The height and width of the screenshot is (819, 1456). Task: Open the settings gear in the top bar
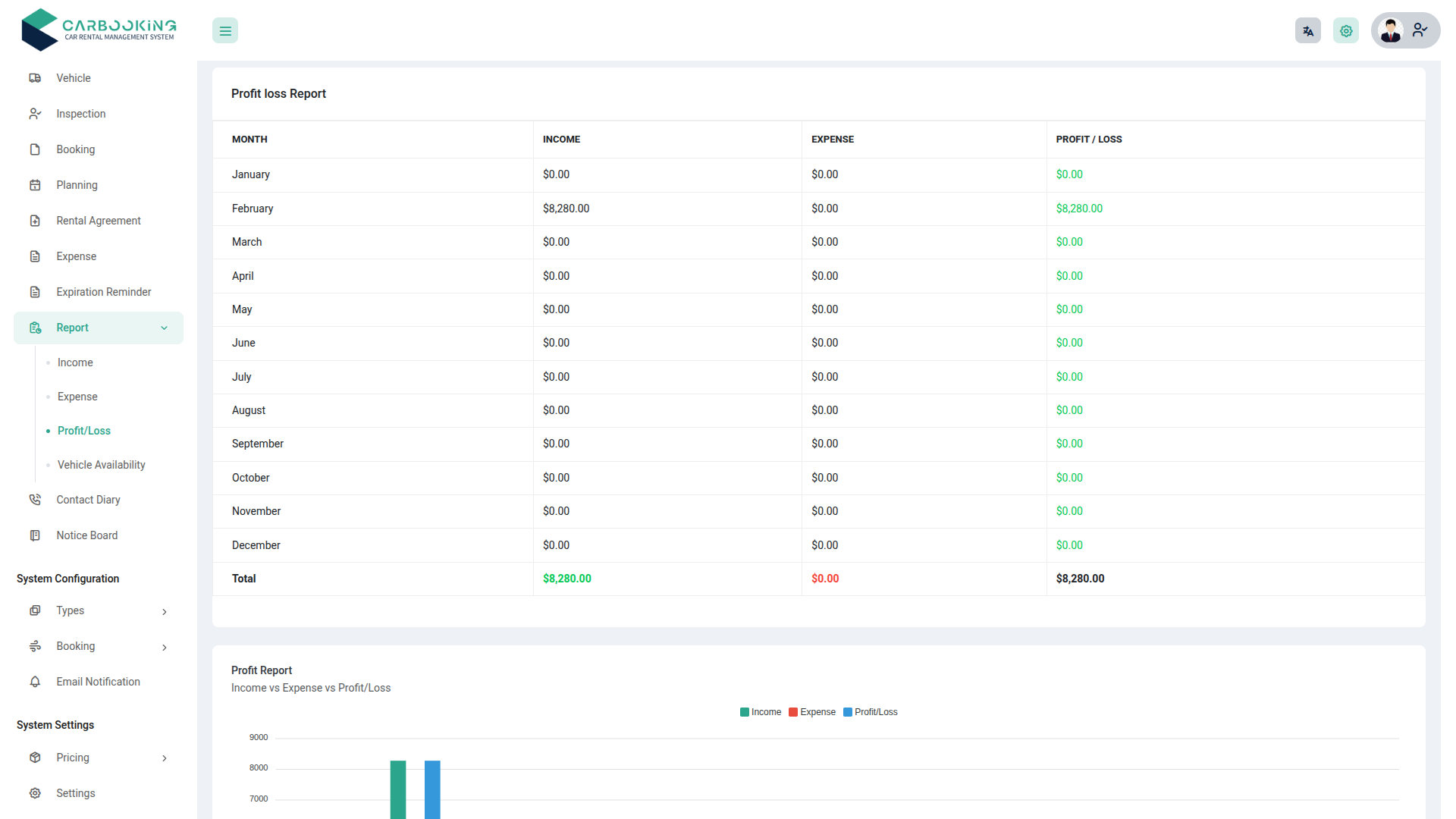(x=1346, y=30)
